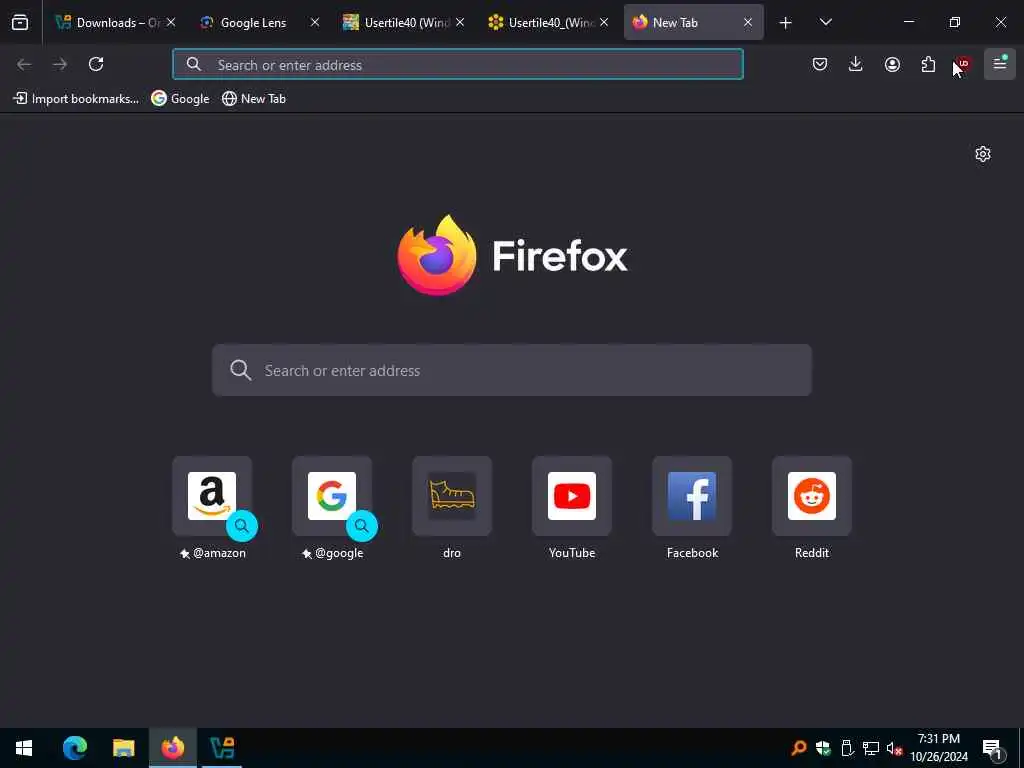Open Save to Pocket icon

tap(820, 64)
